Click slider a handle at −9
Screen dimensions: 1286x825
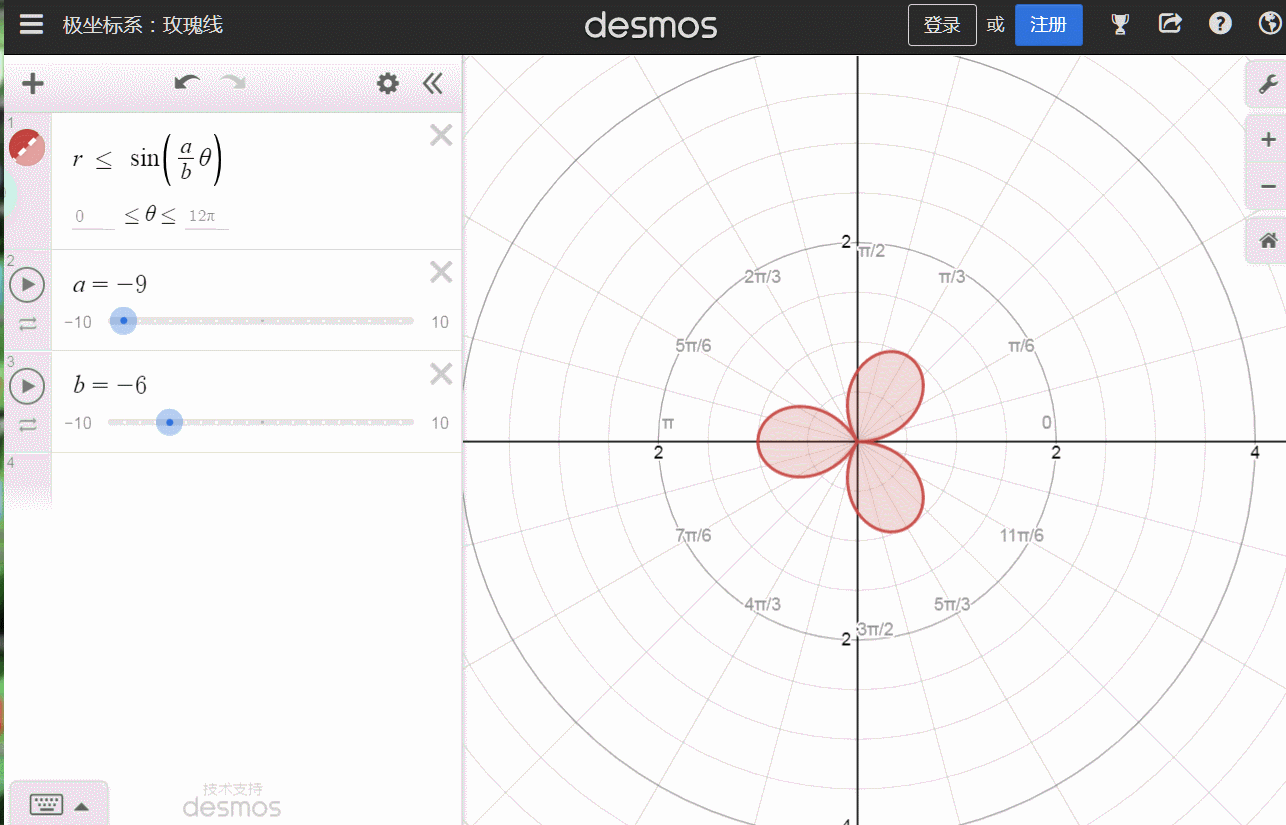[123, 321]
